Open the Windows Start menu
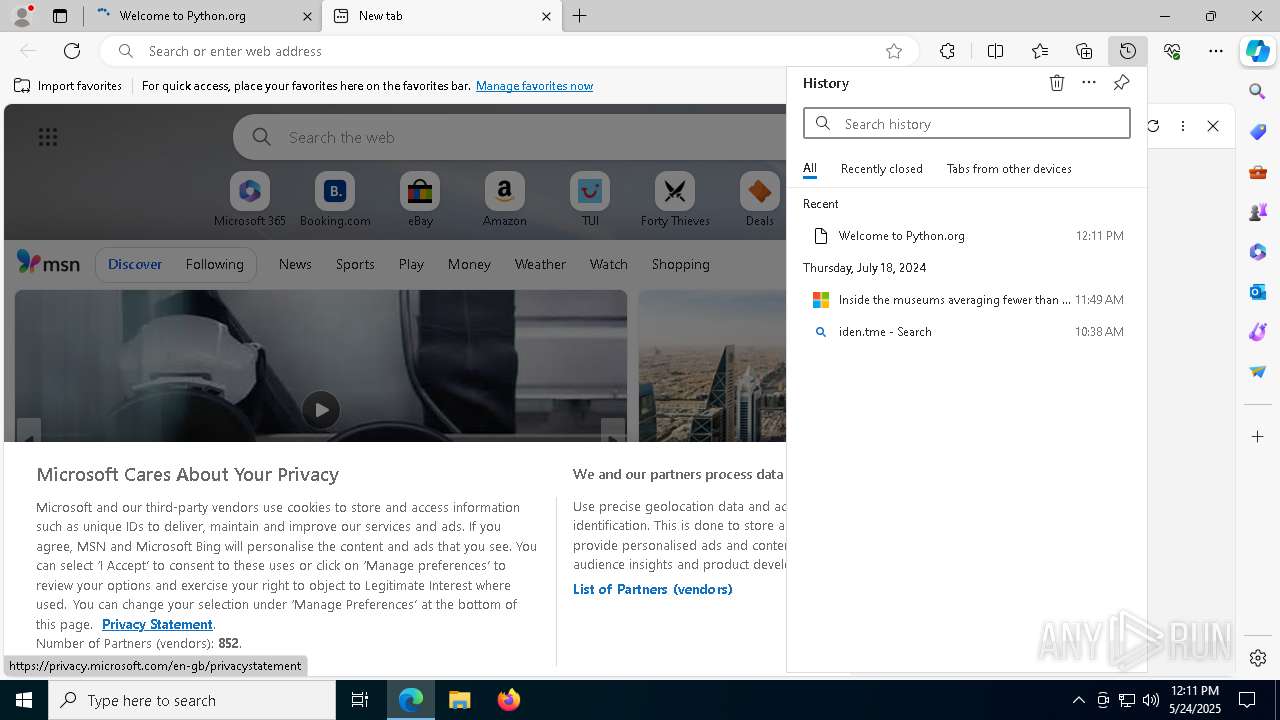Viewport: 1280px width, 720px height. [x=24, y=700]
